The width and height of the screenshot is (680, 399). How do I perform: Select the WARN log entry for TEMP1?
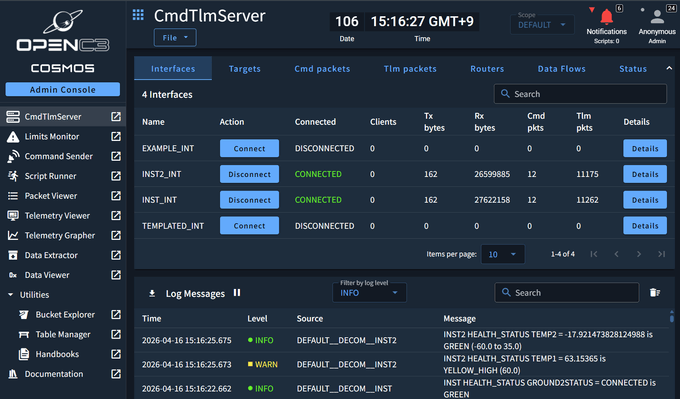tap(403, 364)
